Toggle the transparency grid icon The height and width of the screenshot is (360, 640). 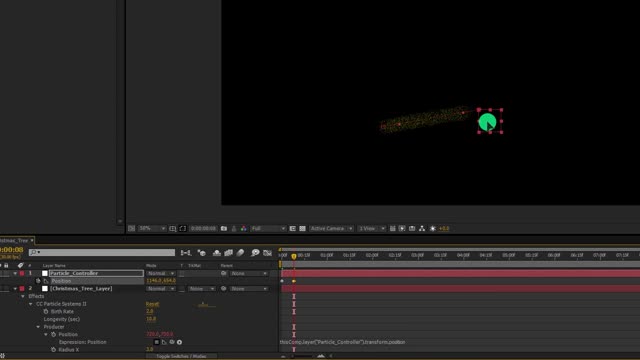point(302,229)
